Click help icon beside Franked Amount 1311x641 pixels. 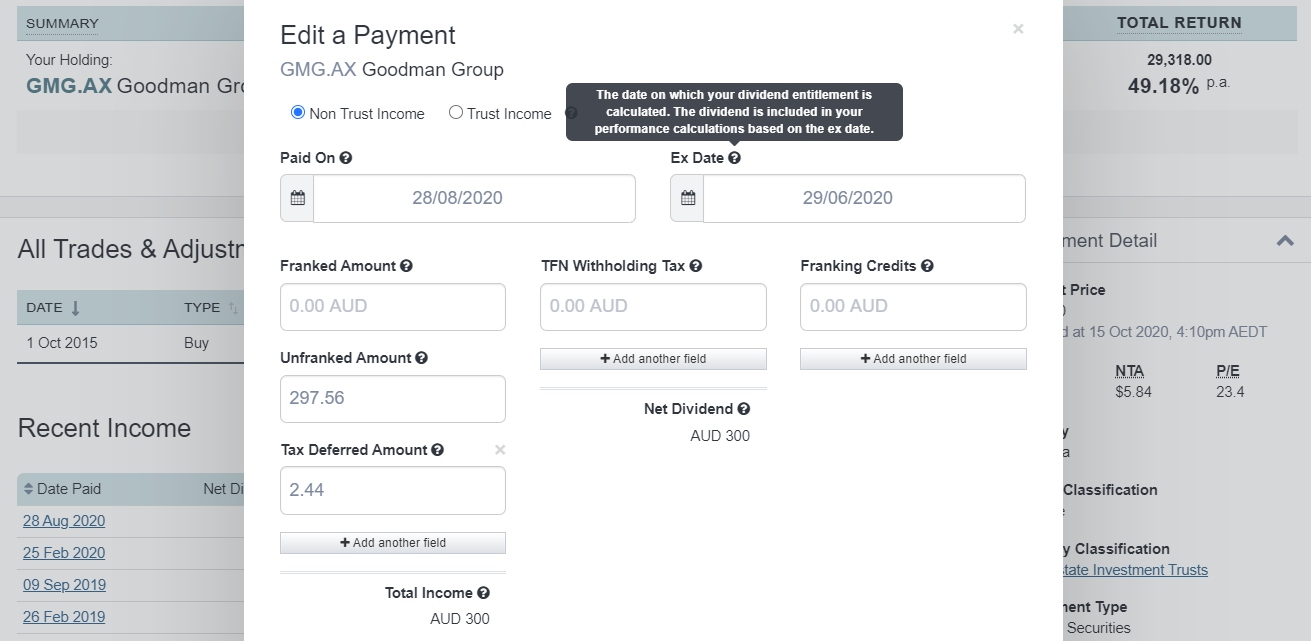pyautogui.click(x=406, y=266)
